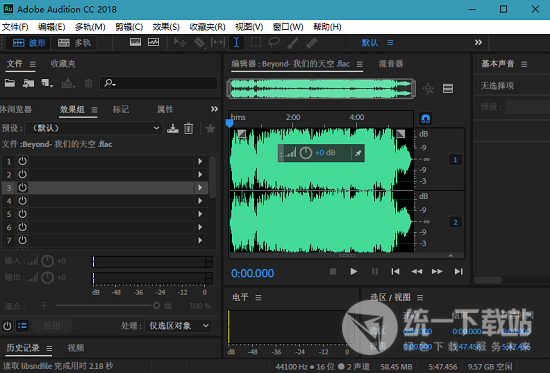Switch to Multitrack editor view
The height and width of the screenshot is (373, 550).
74,43
